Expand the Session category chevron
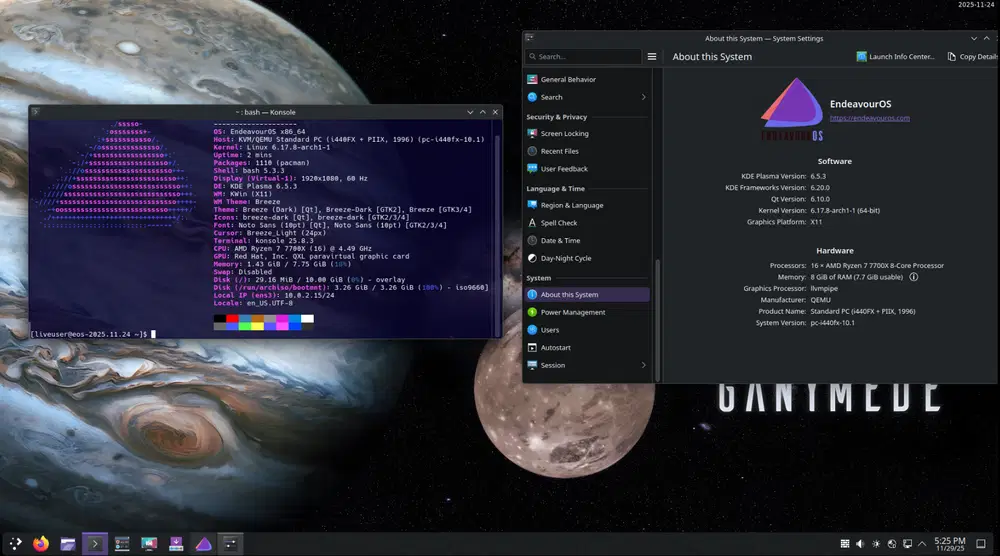Screen dimensions: 1000x556 (643, 365)
